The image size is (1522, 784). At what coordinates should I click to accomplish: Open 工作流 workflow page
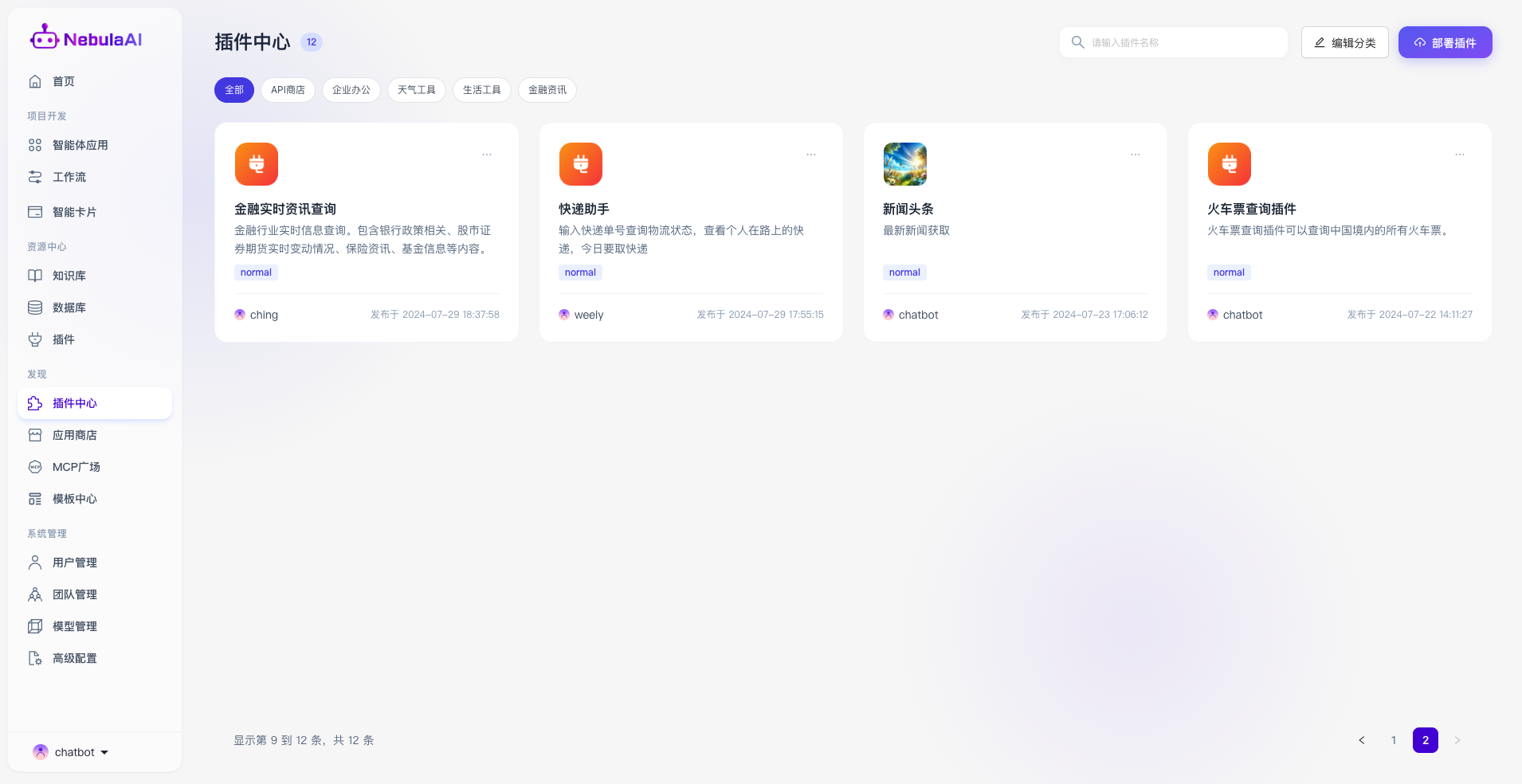(69, 177)
